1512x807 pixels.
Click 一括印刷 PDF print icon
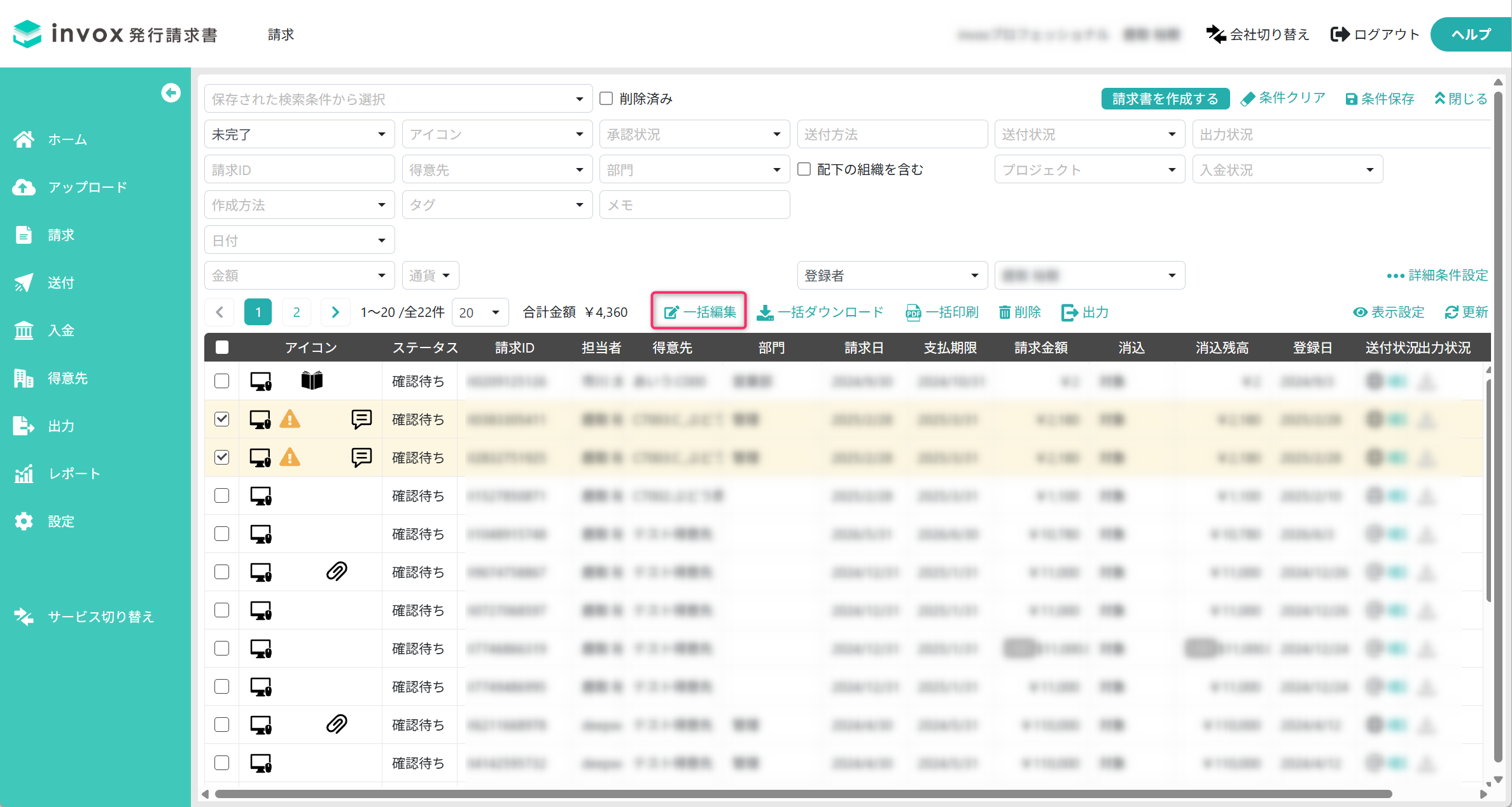click(913, 312)
